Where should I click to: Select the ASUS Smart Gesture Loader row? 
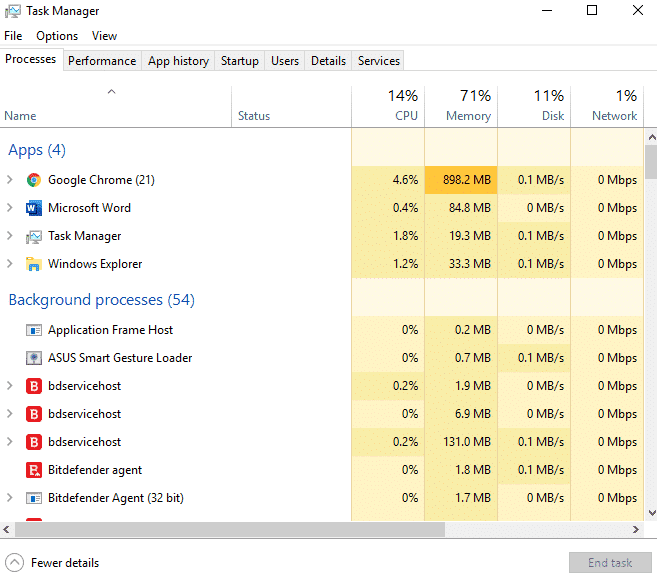322,358
